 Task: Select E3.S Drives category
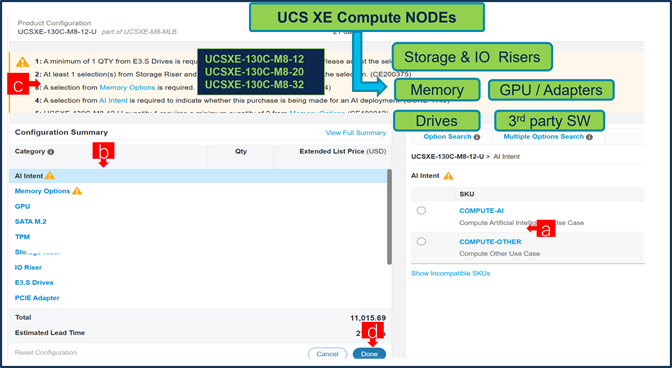(34, 283)
